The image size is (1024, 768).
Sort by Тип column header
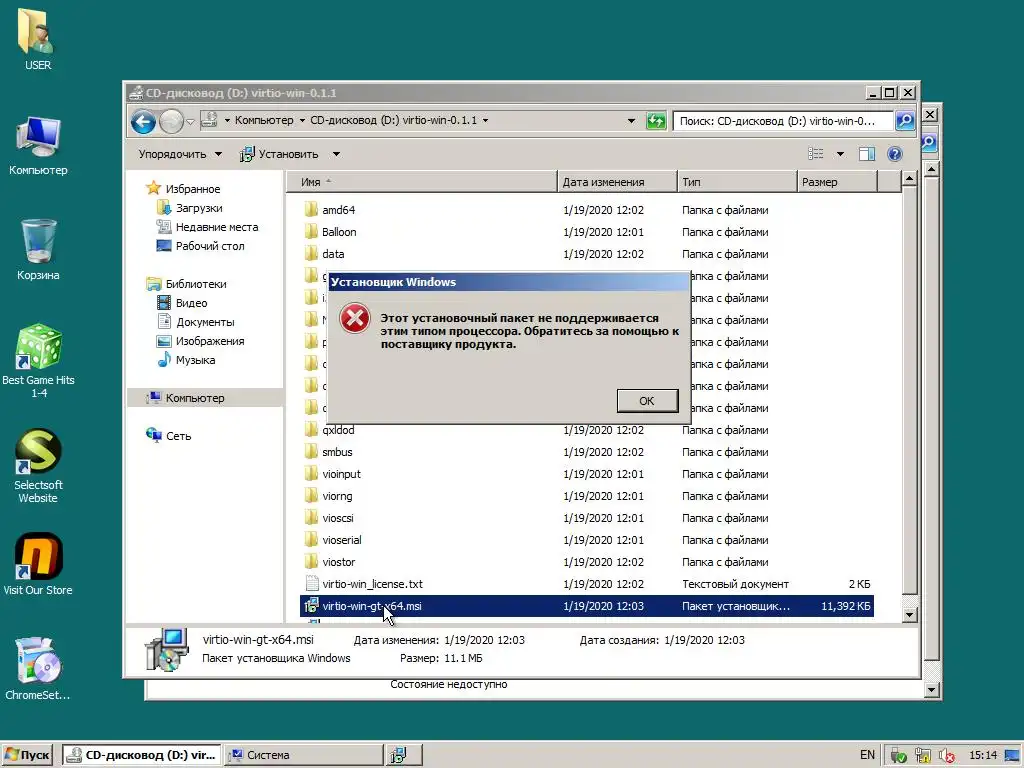point(737,182)
